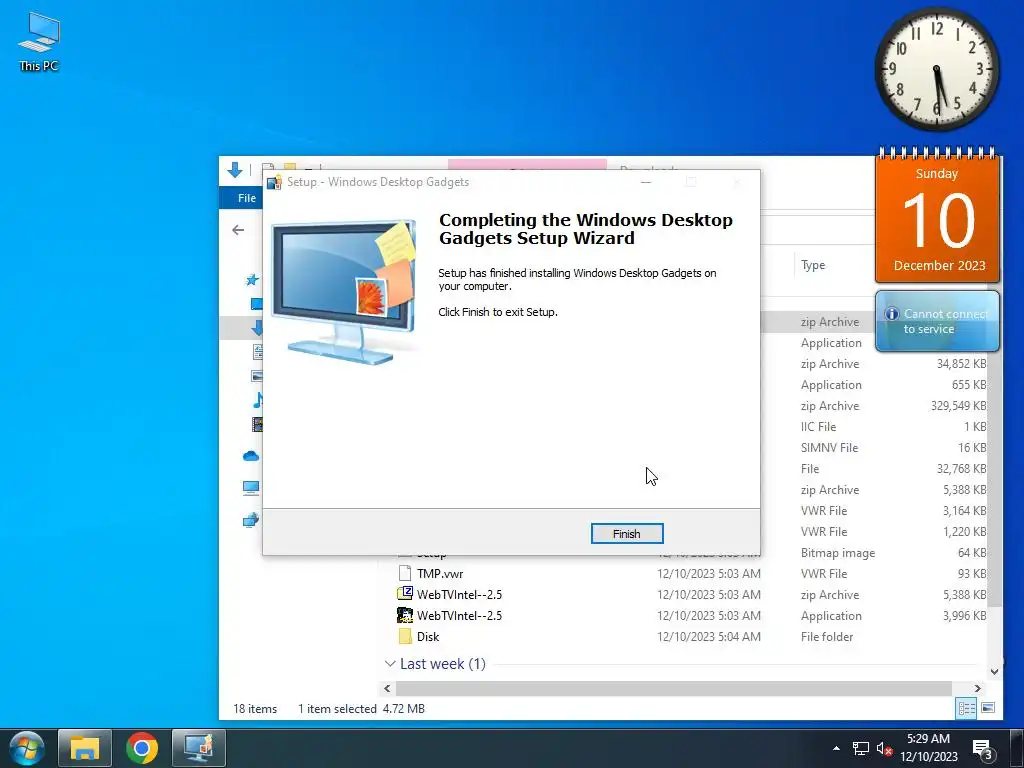
Task: Click the vertical scrollbar down arrow
Action: (x=995, y=671)
